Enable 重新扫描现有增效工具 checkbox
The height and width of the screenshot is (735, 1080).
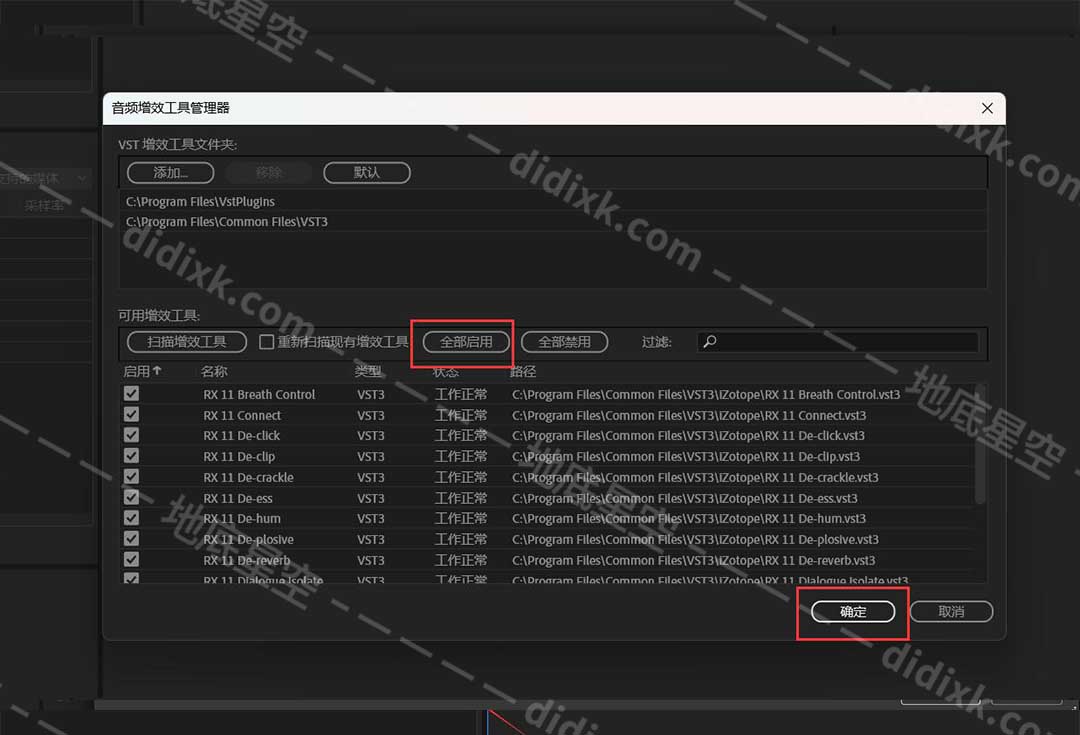pos(267,342)
